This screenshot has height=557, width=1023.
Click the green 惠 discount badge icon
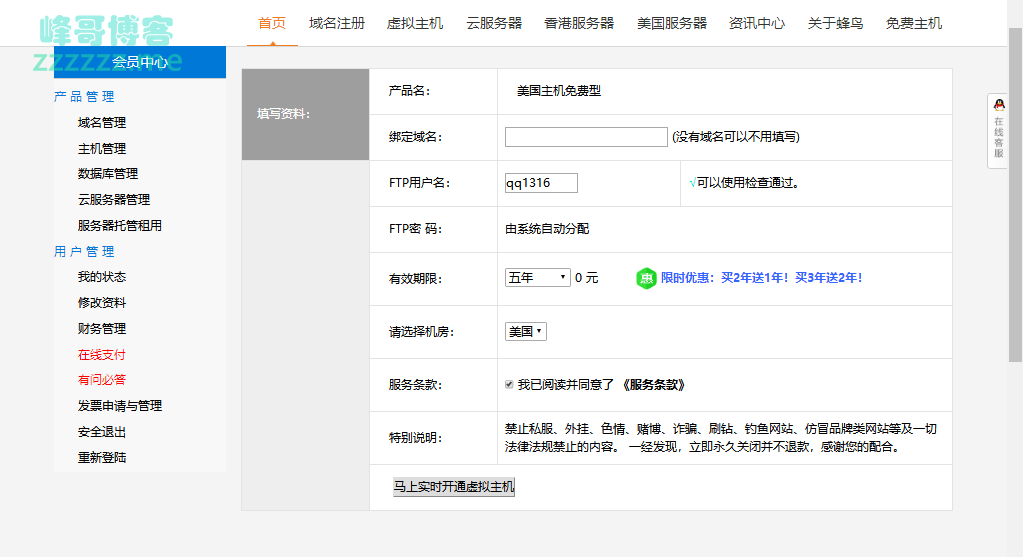tap(646, 278)
